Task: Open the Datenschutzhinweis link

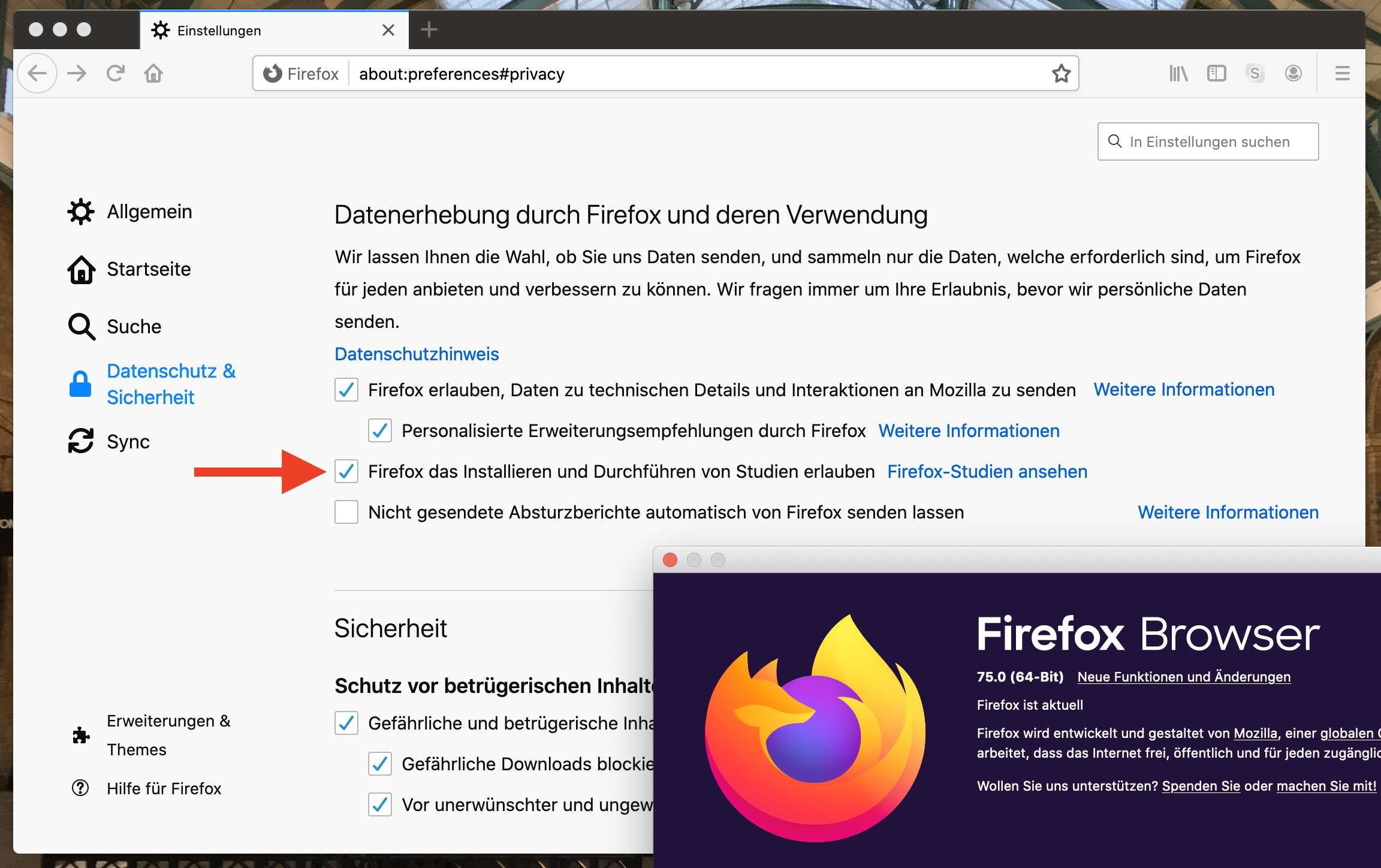Action: (x=417, y=354)
